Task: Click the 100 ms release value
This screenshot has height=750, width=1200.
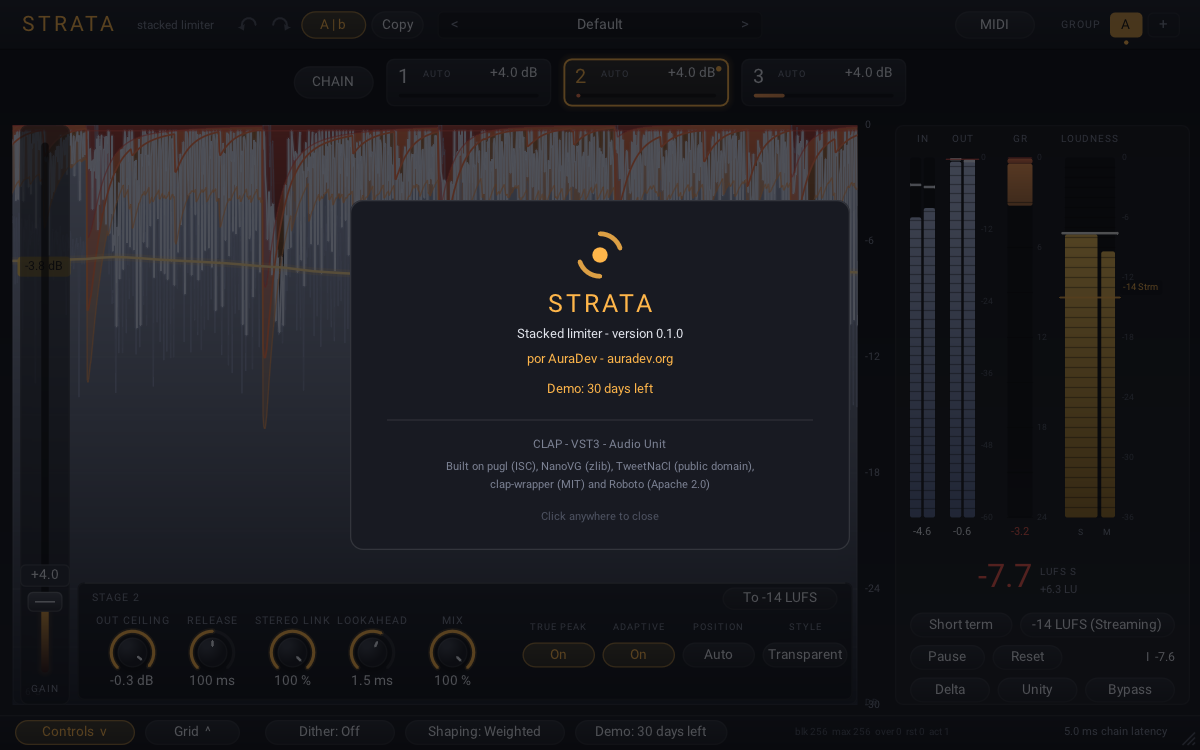Action: (212, 680)
